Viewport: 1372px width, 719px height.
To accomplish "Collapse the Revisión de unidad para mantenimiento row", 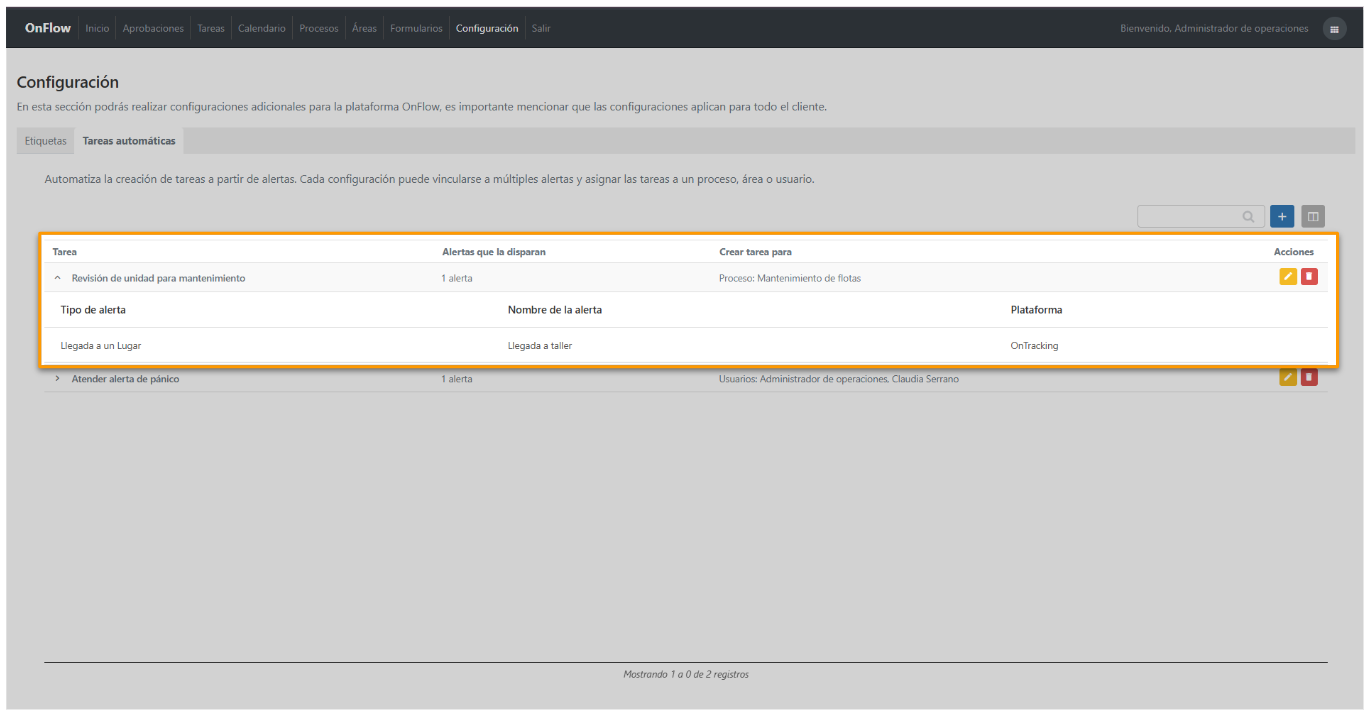I will pyautogui.click(x=57, y=278).
